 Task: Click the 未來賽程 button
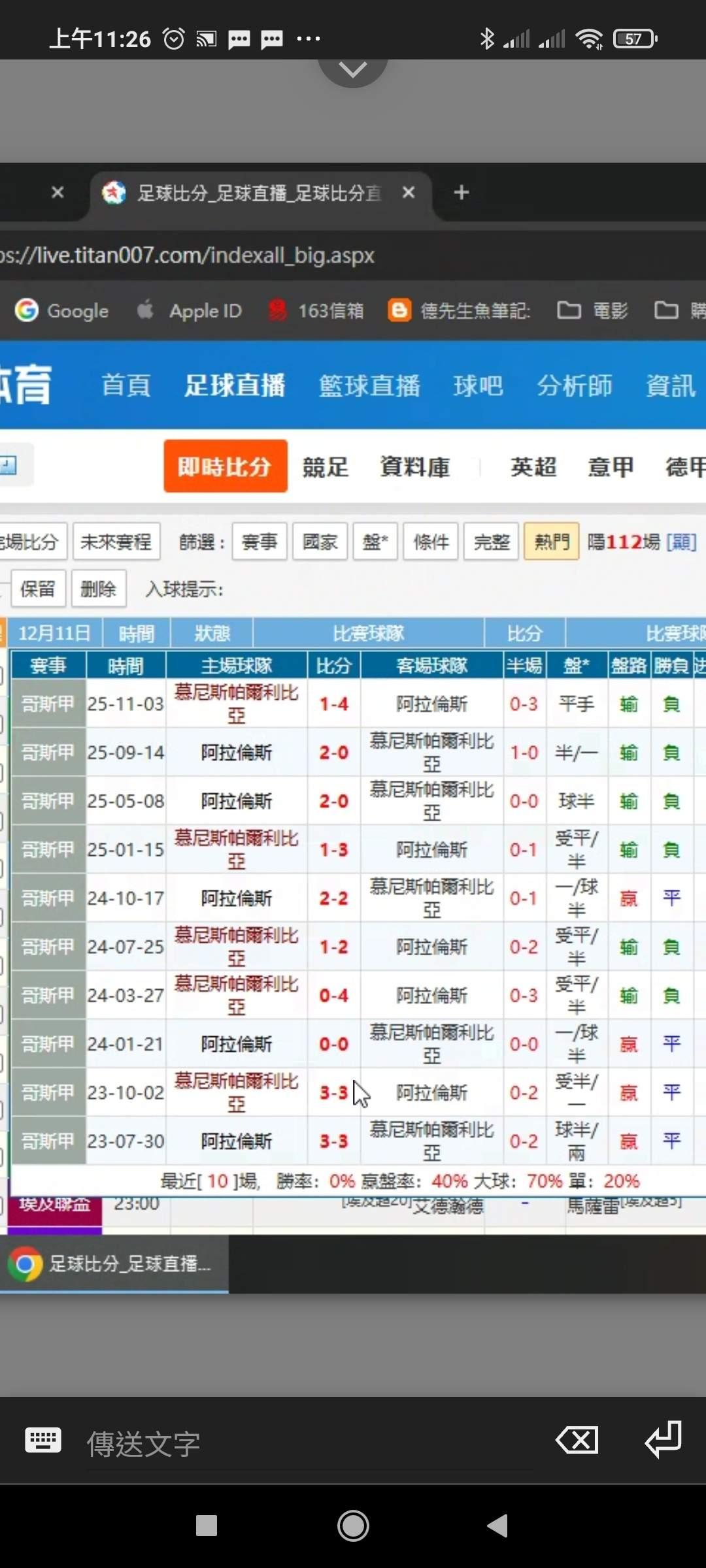(x=116, y=542)
